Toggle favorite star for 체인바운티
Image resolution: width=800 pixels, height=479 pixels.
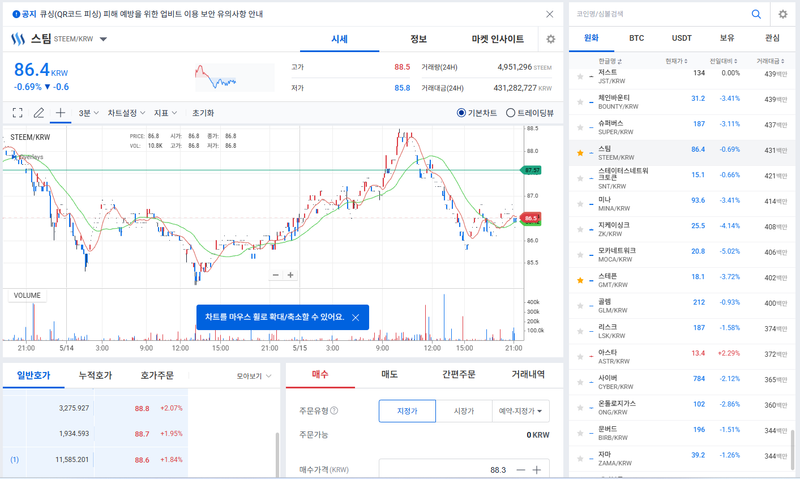tap(580, 102)
